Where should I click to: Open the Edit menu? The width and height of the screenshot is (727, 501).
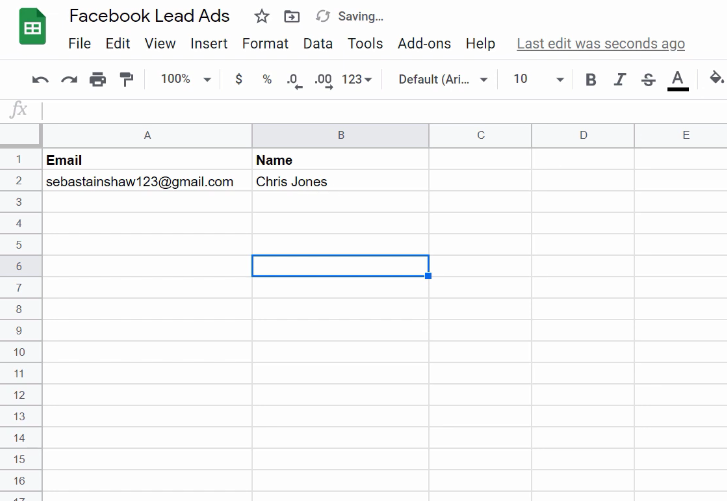[x=118, y=44]
